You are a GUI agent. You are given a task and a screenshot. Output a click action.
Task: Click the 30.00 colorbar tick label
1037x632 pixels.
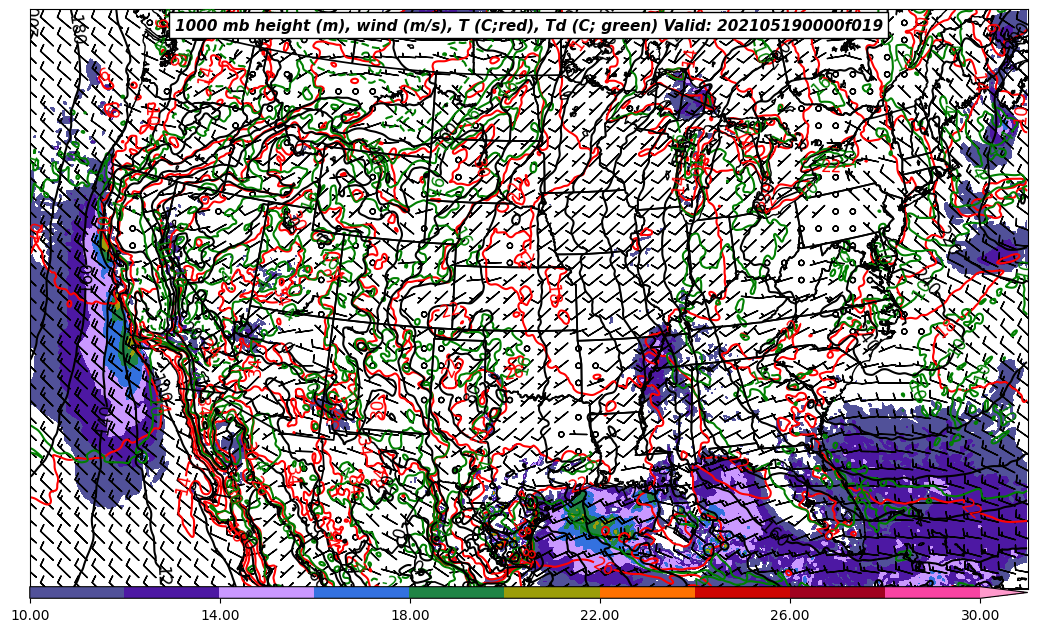click(x=980, y=615)
